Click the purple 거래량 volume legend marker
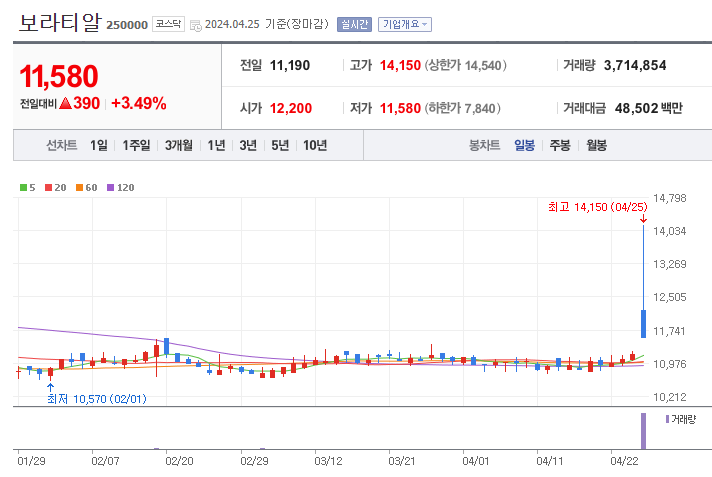 [x=668, y=419]
